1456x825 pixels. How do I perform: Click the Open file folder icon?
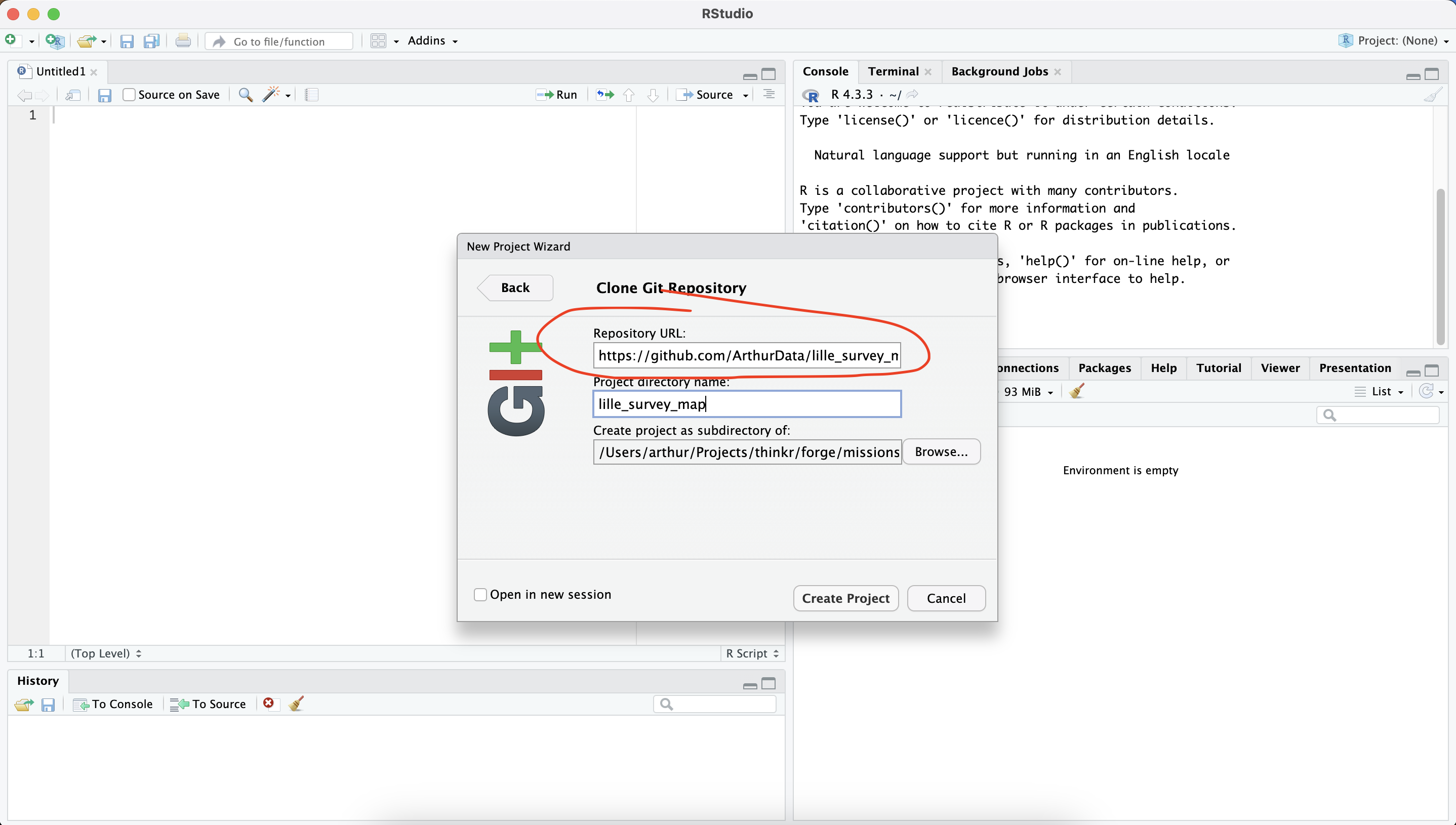(x=86, y=41)
